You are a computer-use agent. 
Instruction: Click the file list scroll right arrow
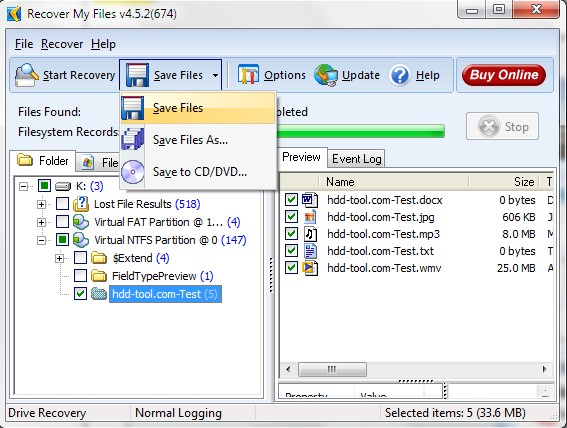coord(544,369)
